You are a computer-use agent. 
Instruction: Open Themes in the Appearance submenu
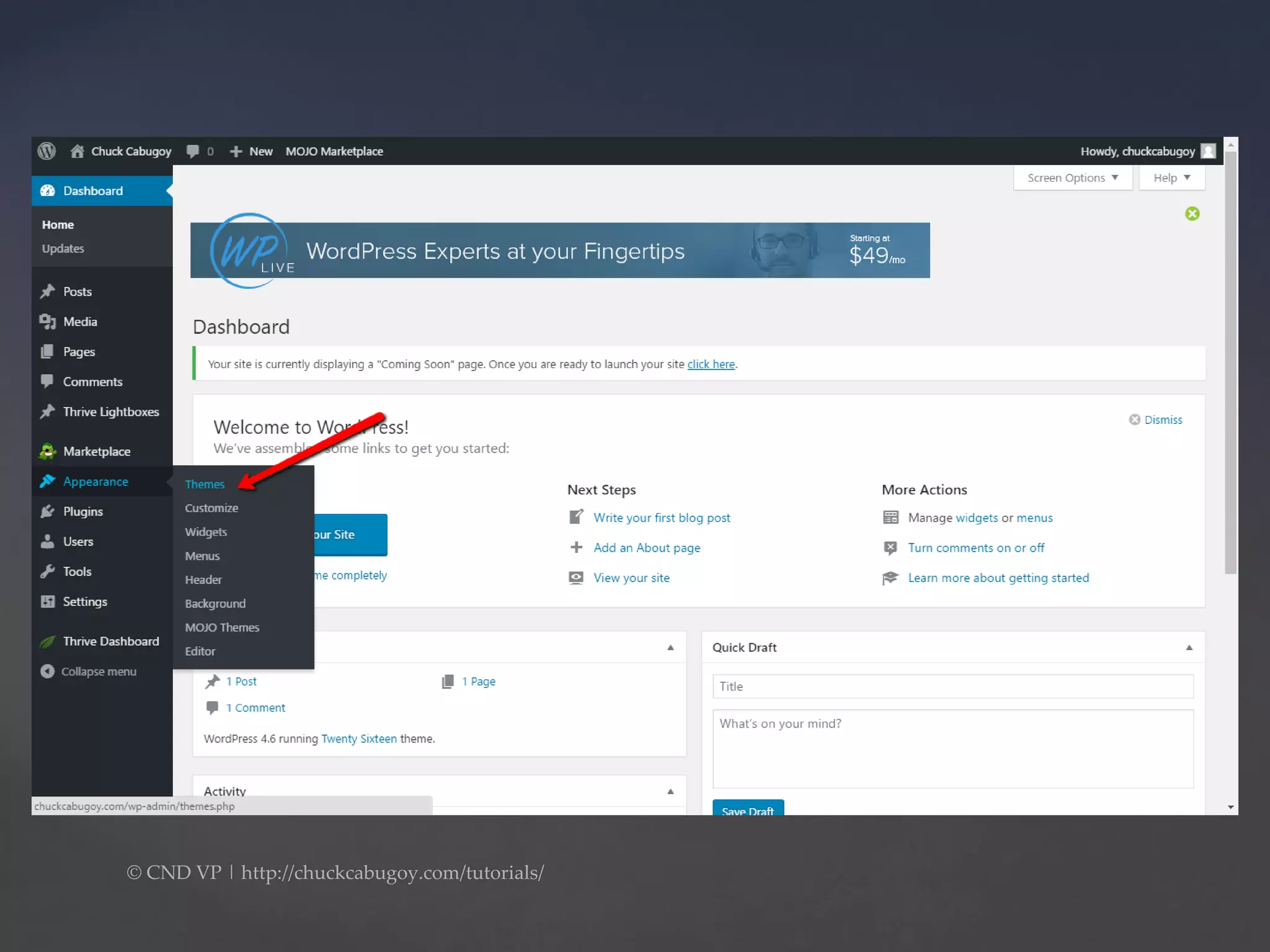coord(205,484)
